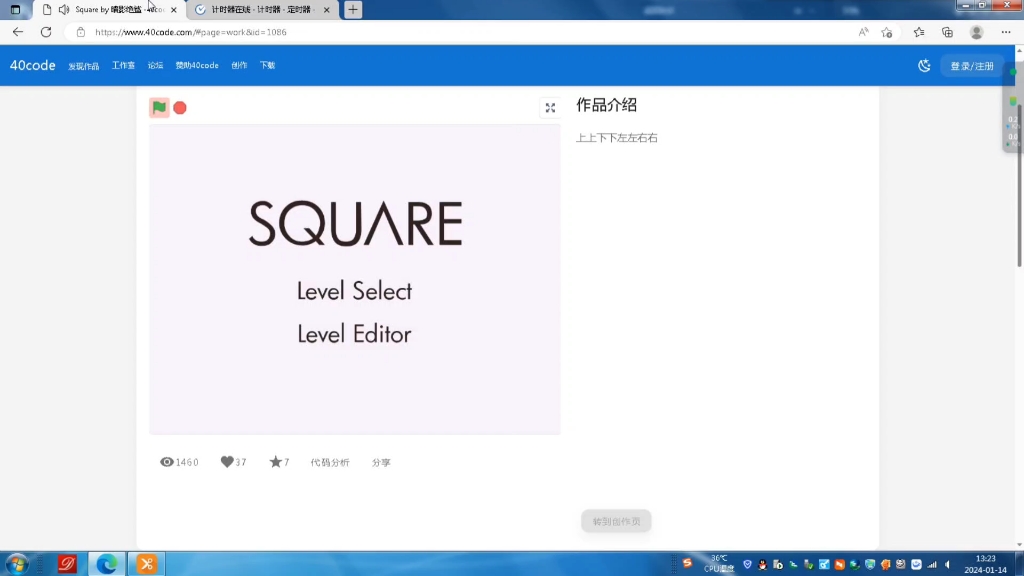Open 代码分析 code analysis
Viewport: 1024px width, 576px height.
pos(330,462)
